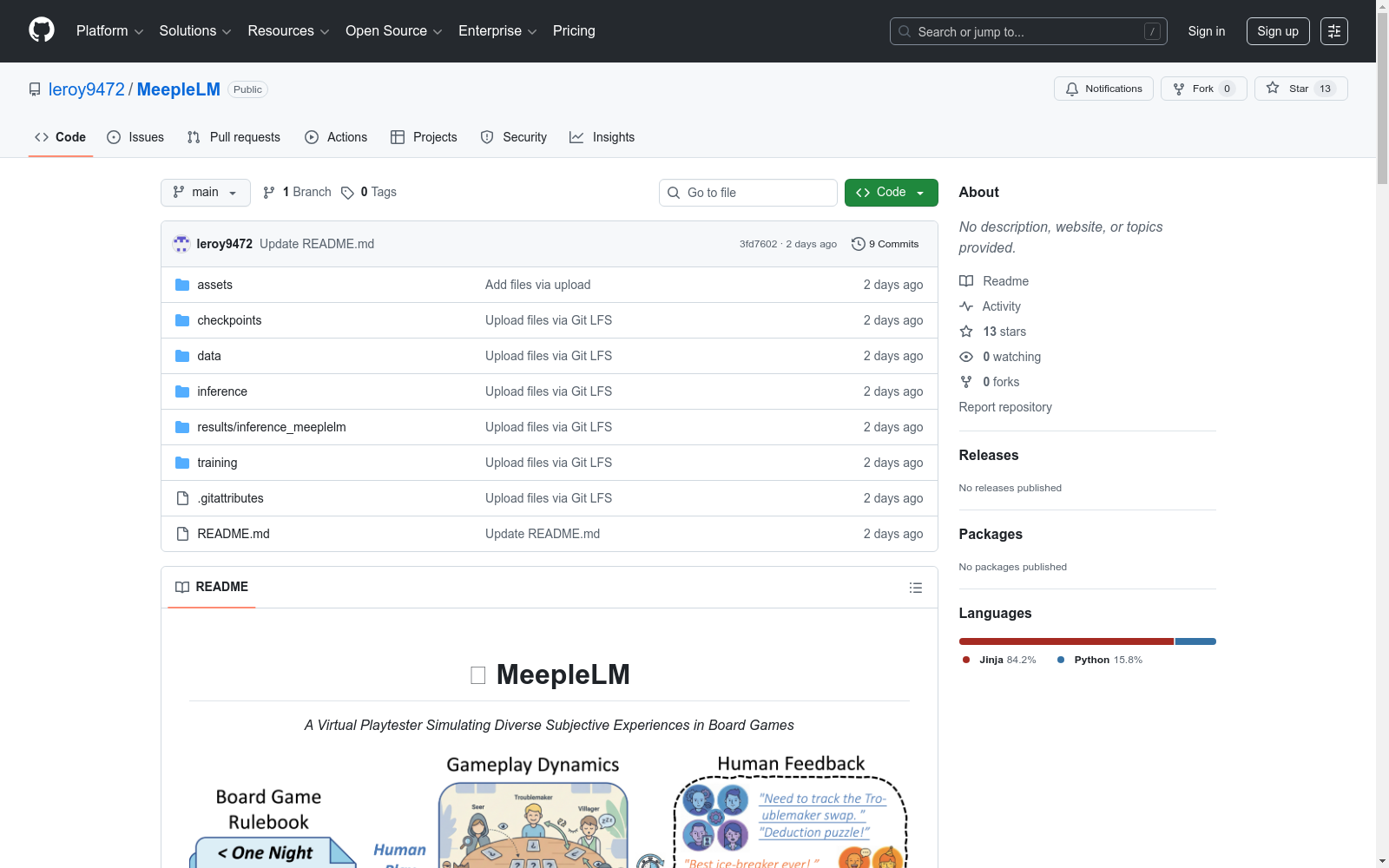The image size is (1389, 868).
Task: Open the 3fd7602 commit hash link
Action: point(759,244)
